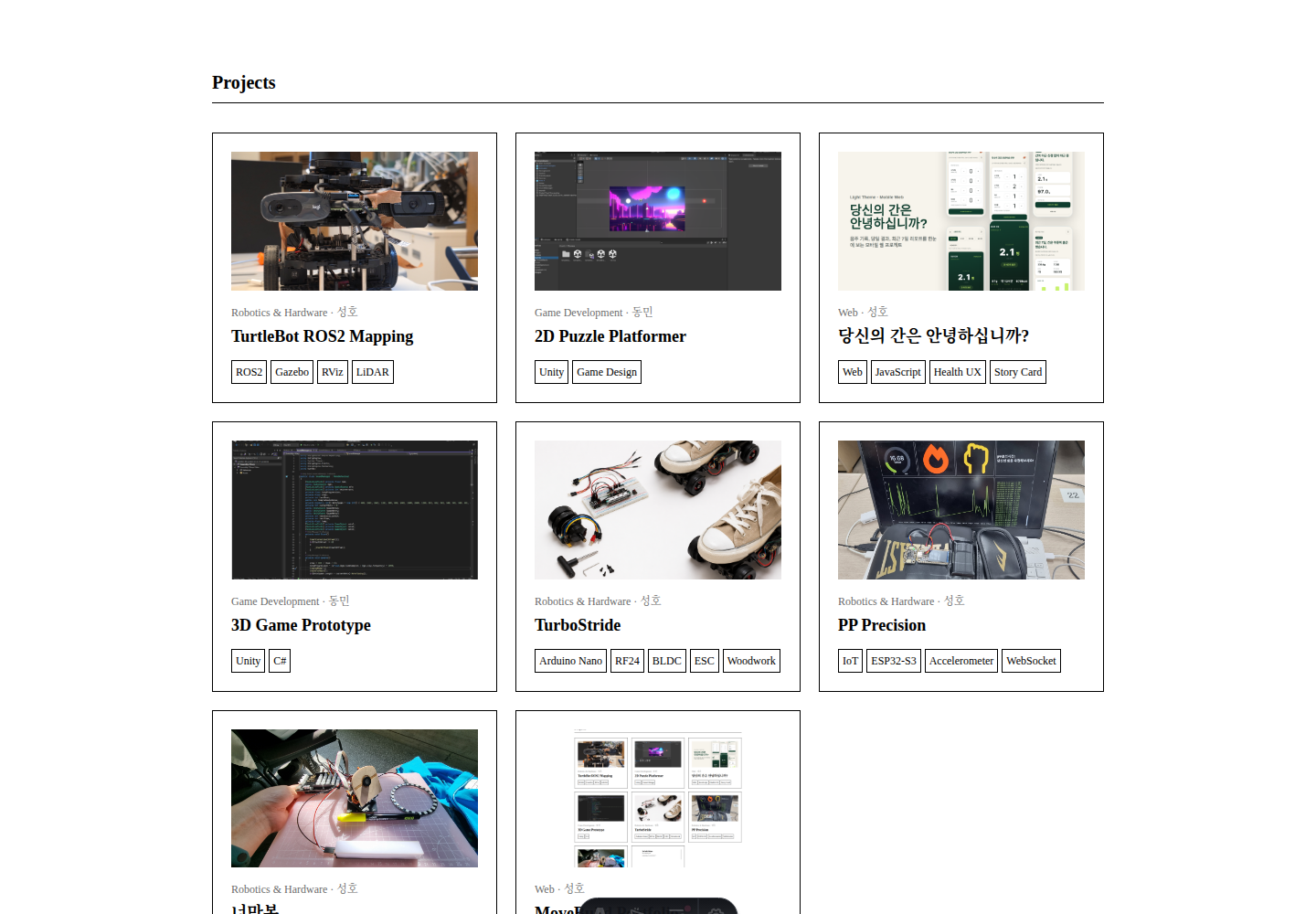Select the Woodwork tag
This screenshot has width=1316, height=914.
click(x=751, y=661)
